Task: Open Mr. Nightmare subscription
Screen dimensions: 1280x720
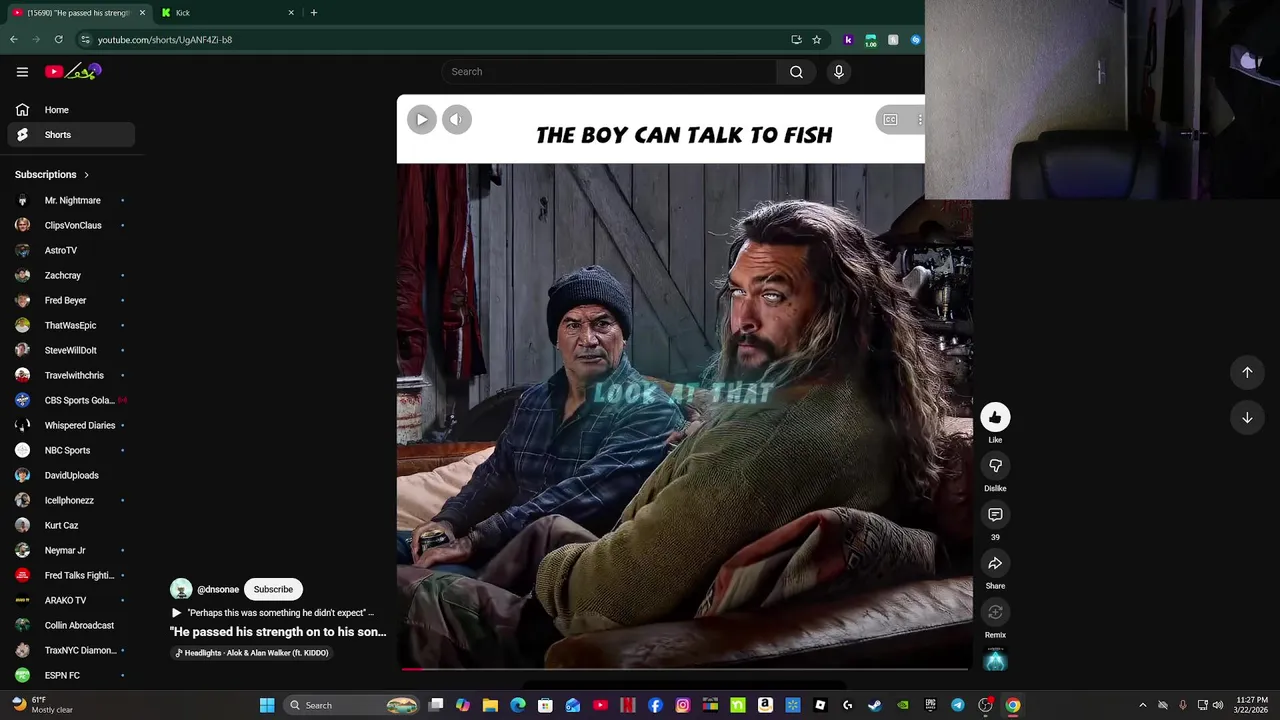Action: pyautogui.click(x=71, y=200)
